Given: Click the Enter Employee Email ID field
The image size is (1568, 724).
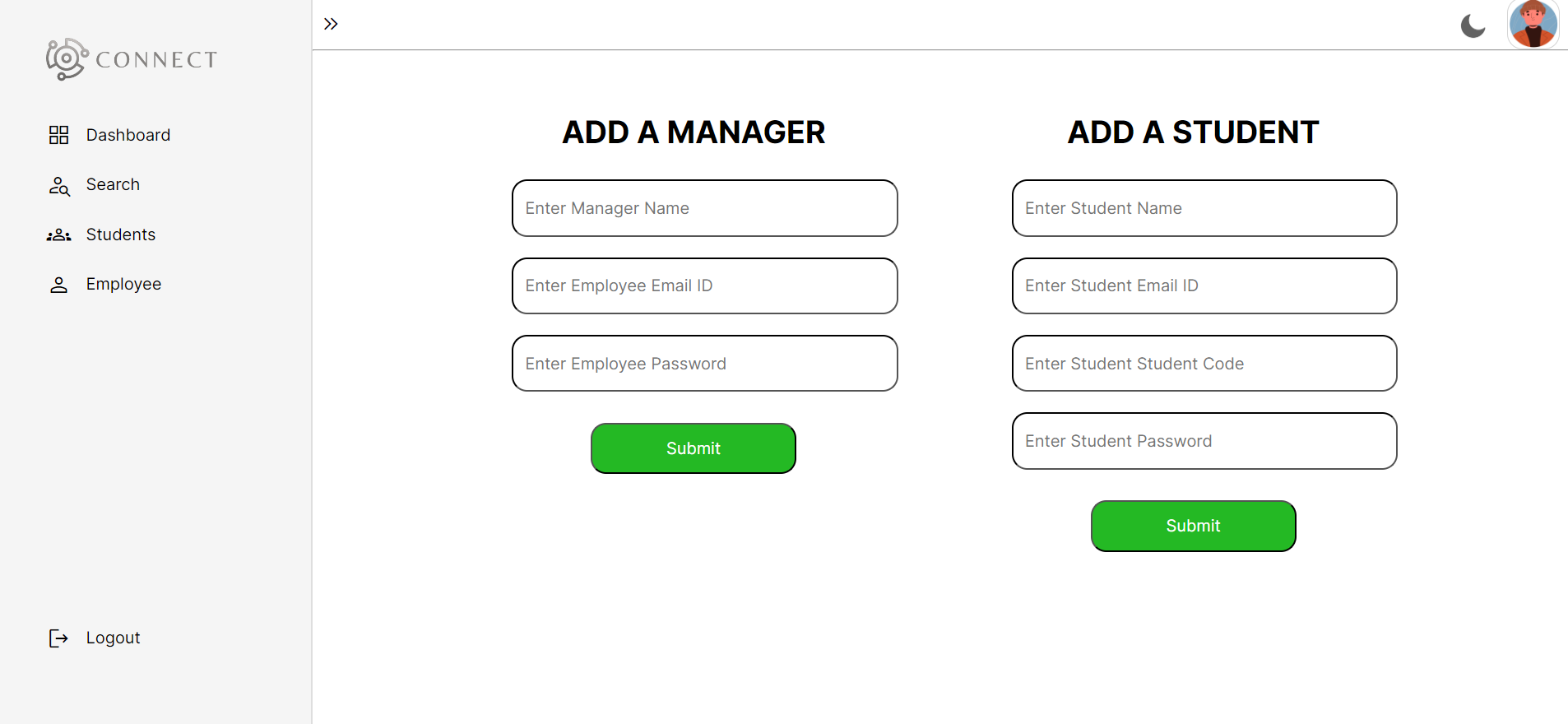Looking at the screenshot, I should [x=704, y=285].
